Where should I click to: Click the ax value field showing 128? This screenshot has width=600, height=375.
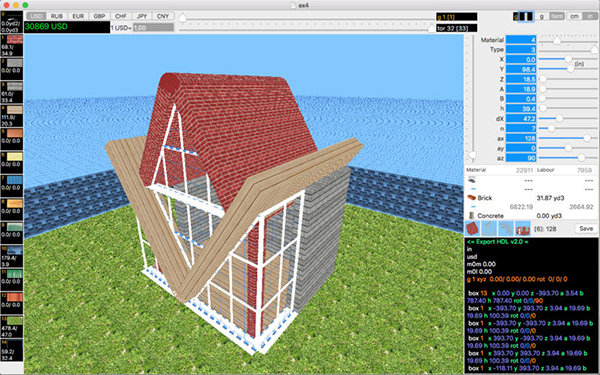[x=521, y=138]
